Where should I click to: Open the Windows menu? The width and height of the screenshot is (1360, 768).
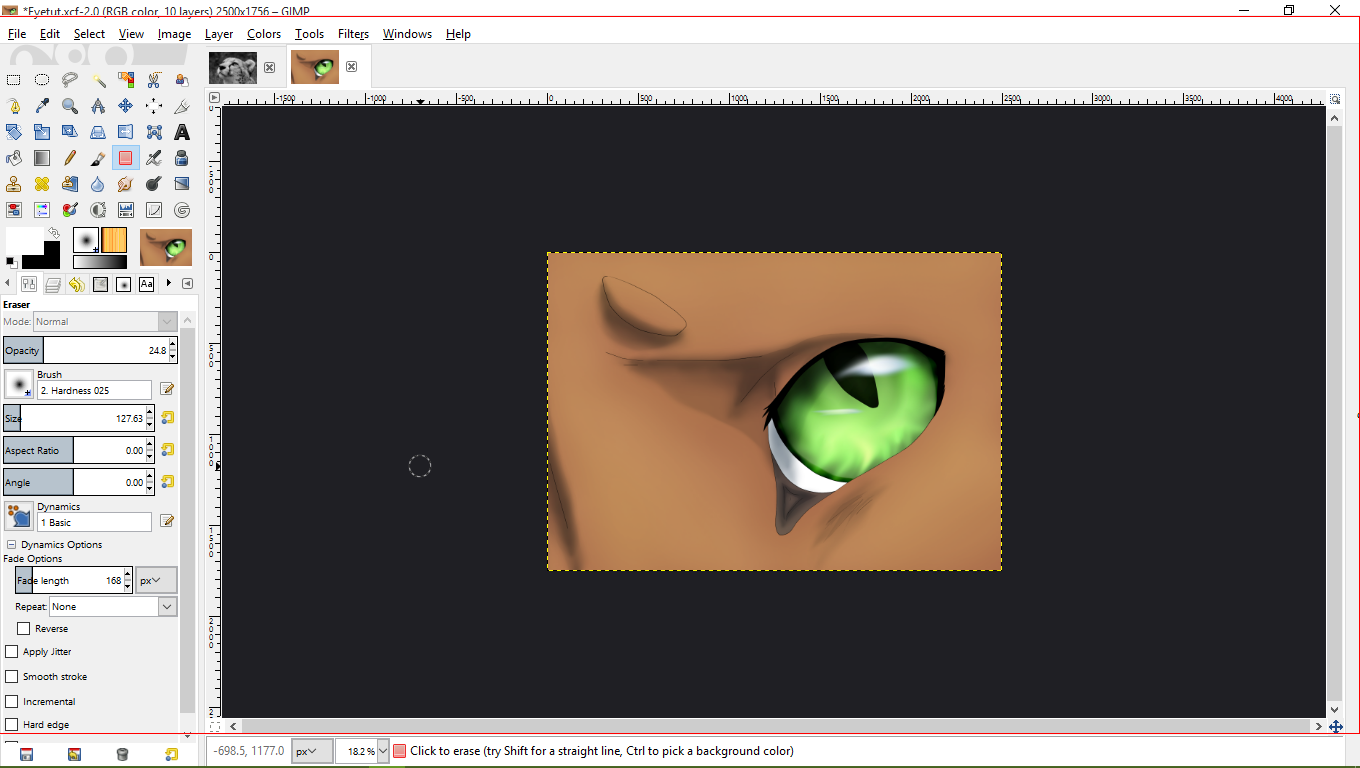pos(407,34)
